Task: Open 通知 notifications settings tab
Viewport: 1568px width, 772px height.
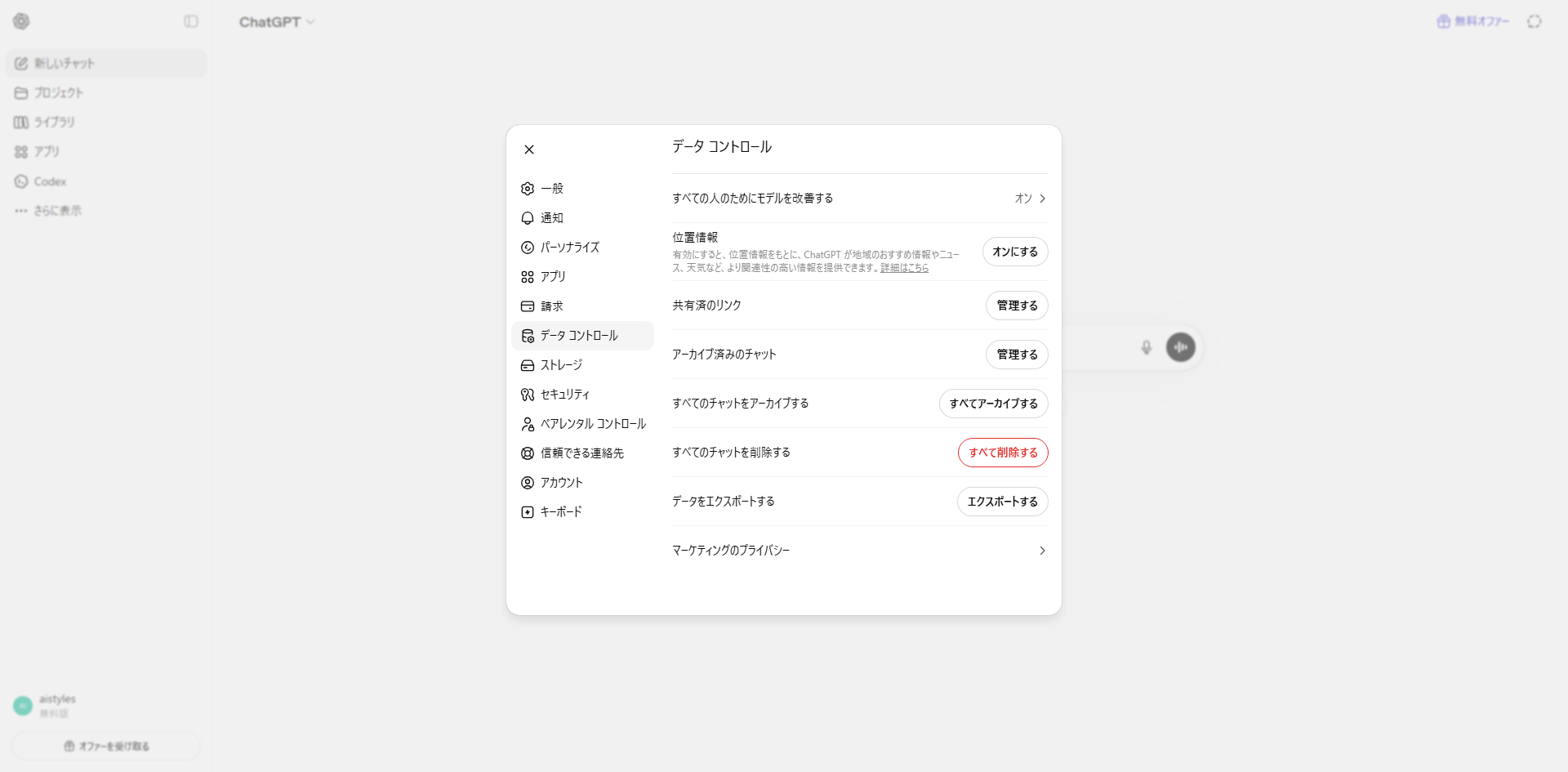Action: click(x=582, y=218)
